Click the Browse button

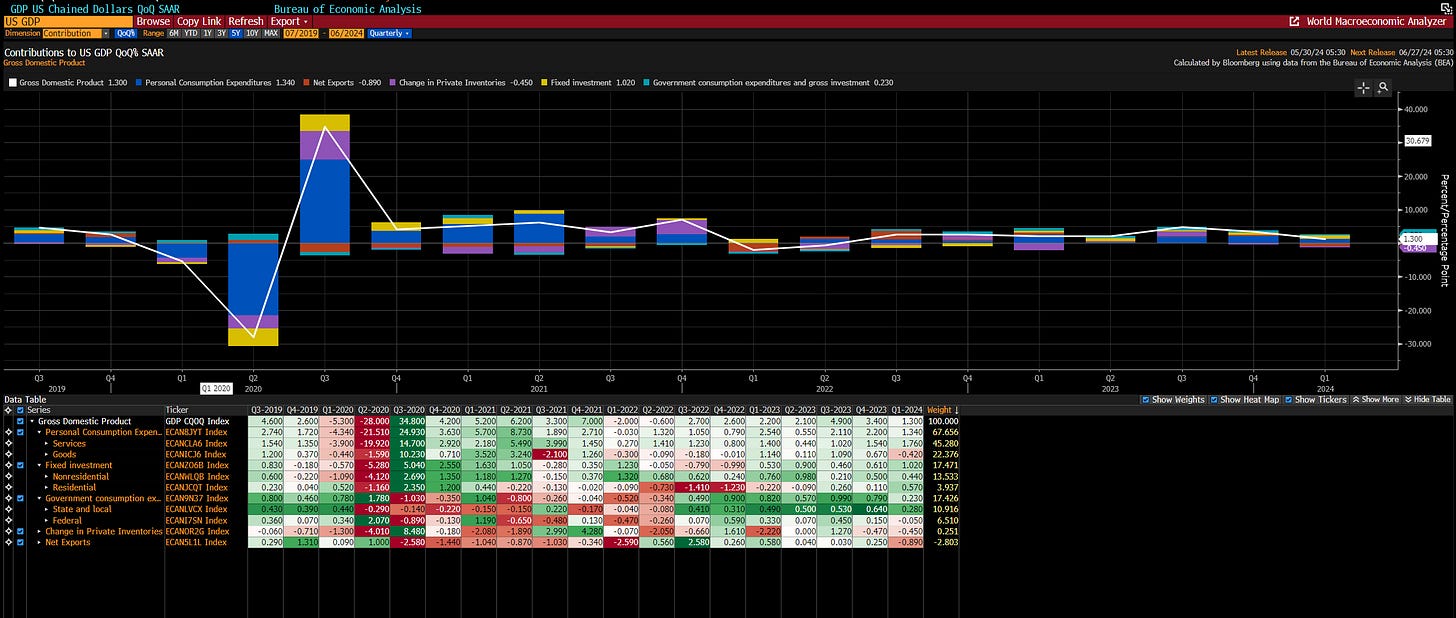pyautogui.click(x=153, y=21)
